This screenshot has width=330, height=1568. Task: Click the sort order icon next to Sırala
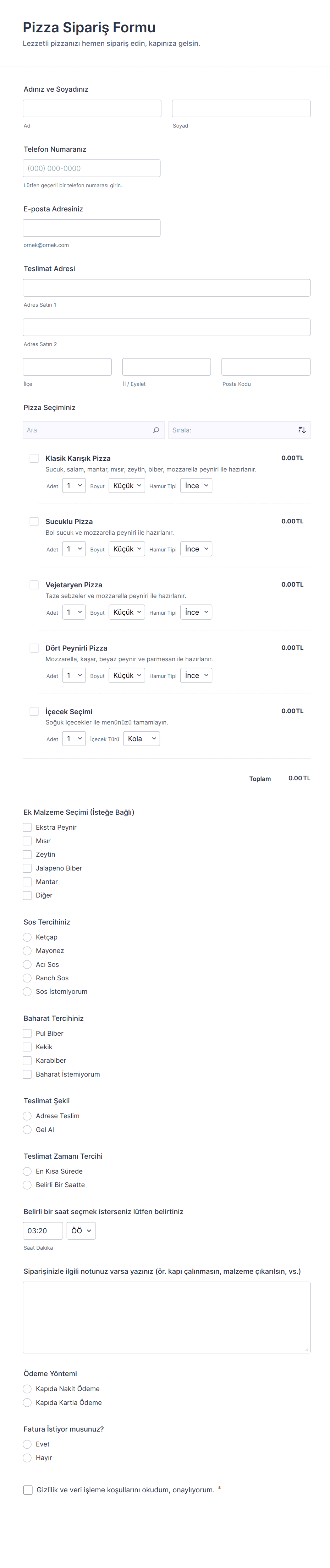point(302,430)
